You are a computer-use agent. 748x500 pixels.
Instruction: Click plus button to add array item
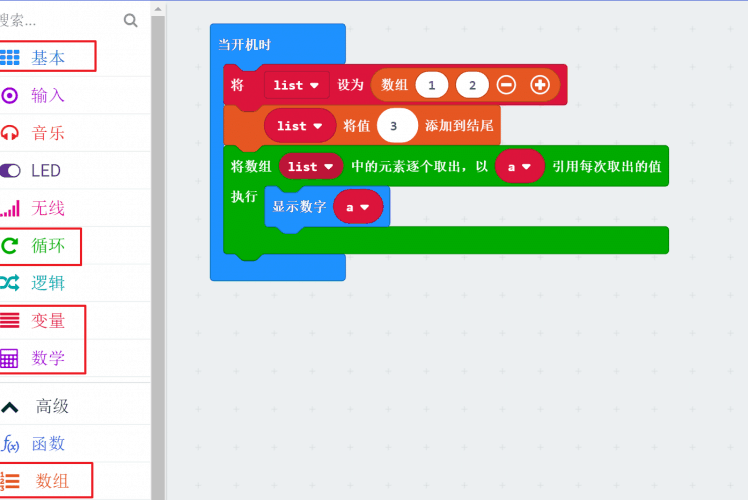540,85
